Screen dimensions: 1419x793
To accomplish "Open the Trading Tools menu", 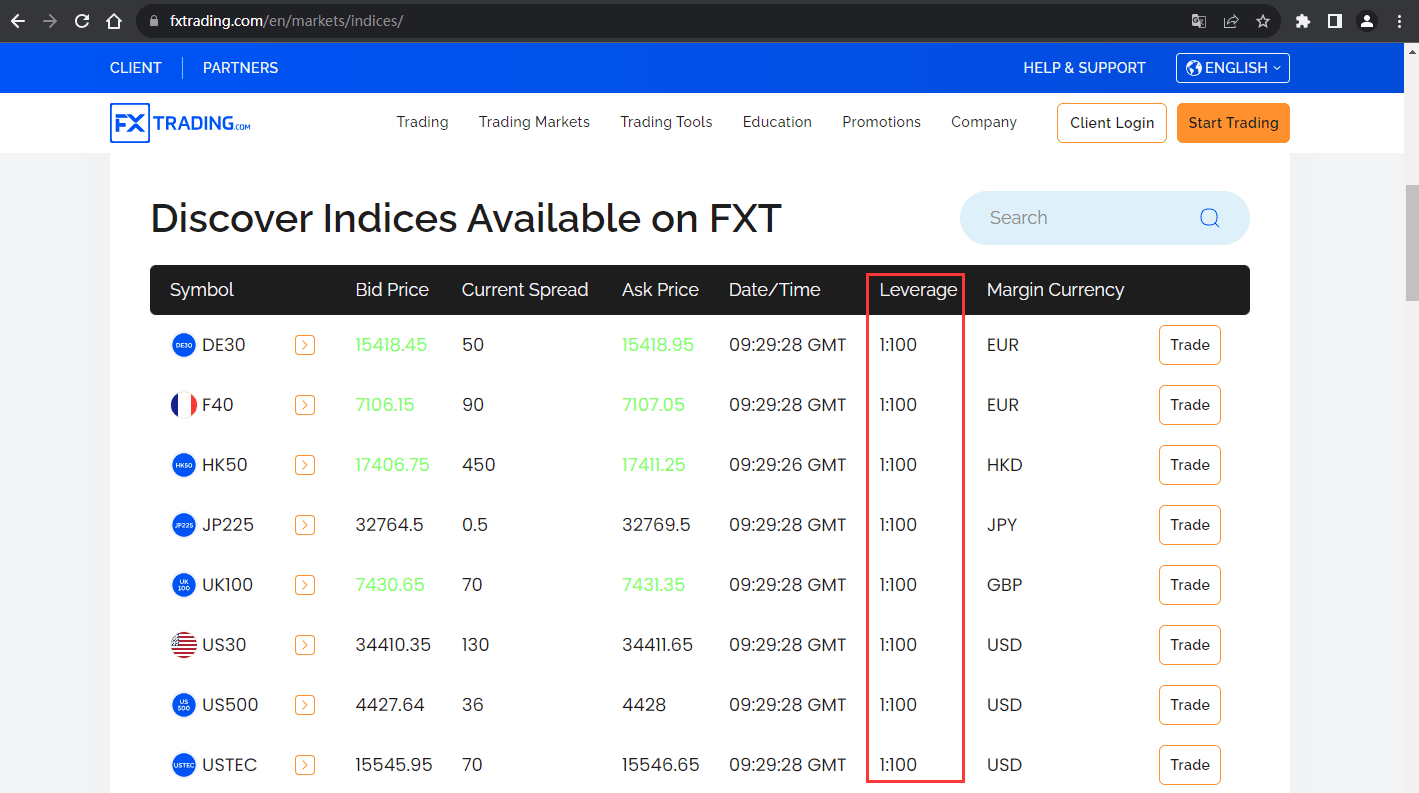I will [666, 122].
